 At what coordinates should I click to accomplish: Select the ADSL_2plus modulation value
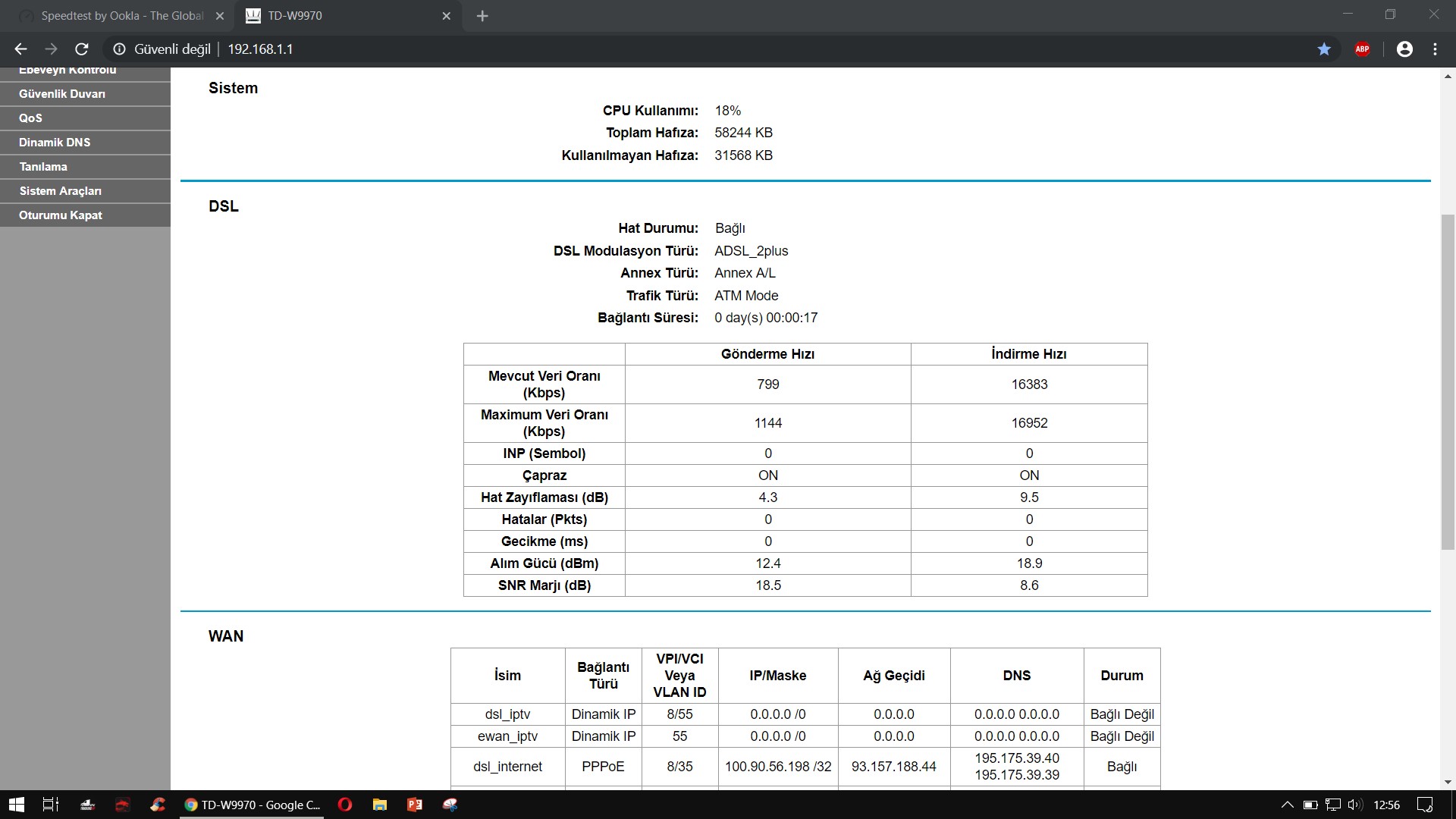click(751, 251)
